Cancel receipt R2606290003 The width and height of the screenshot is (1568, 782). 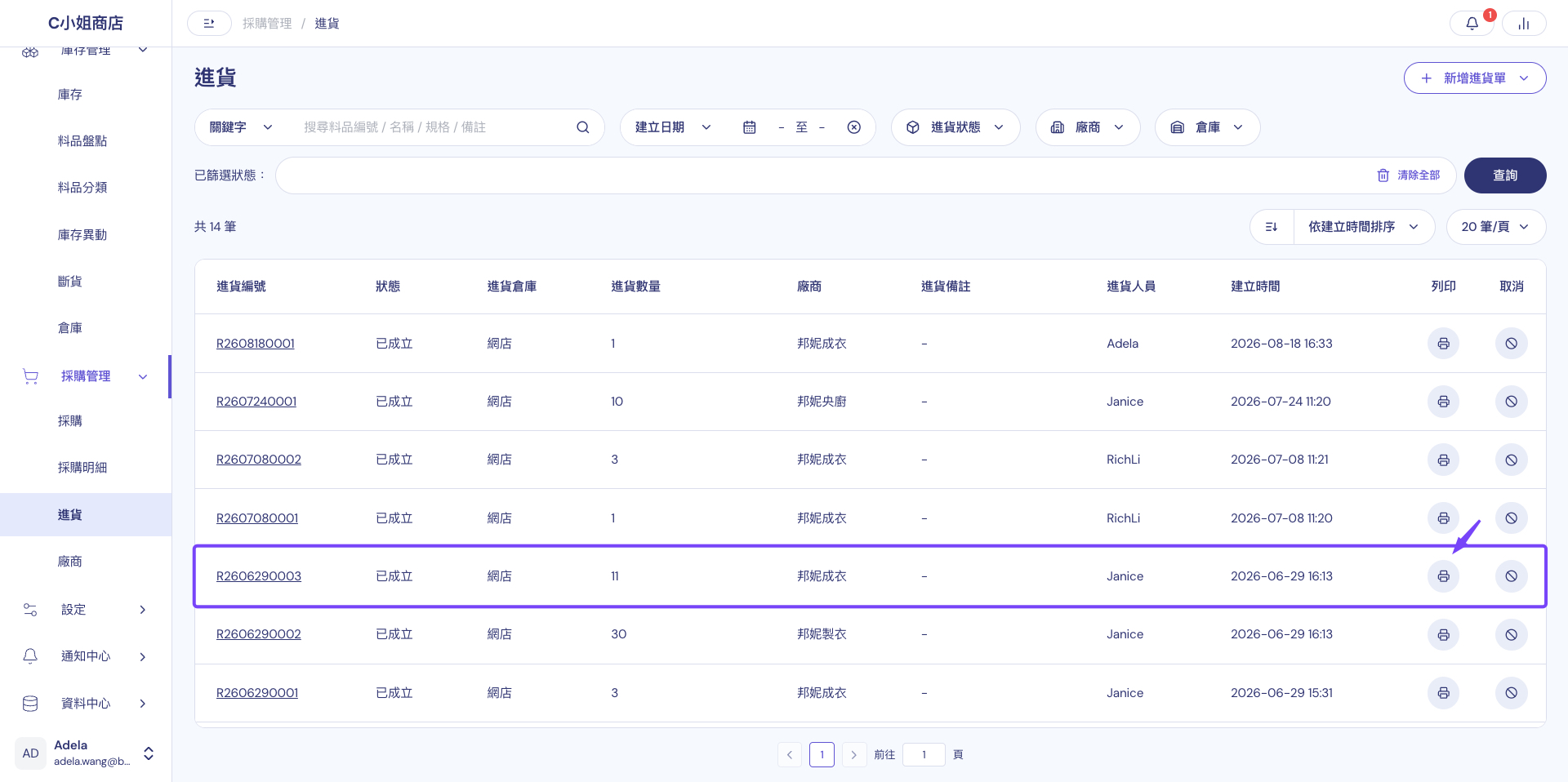tap(1512, 576)
